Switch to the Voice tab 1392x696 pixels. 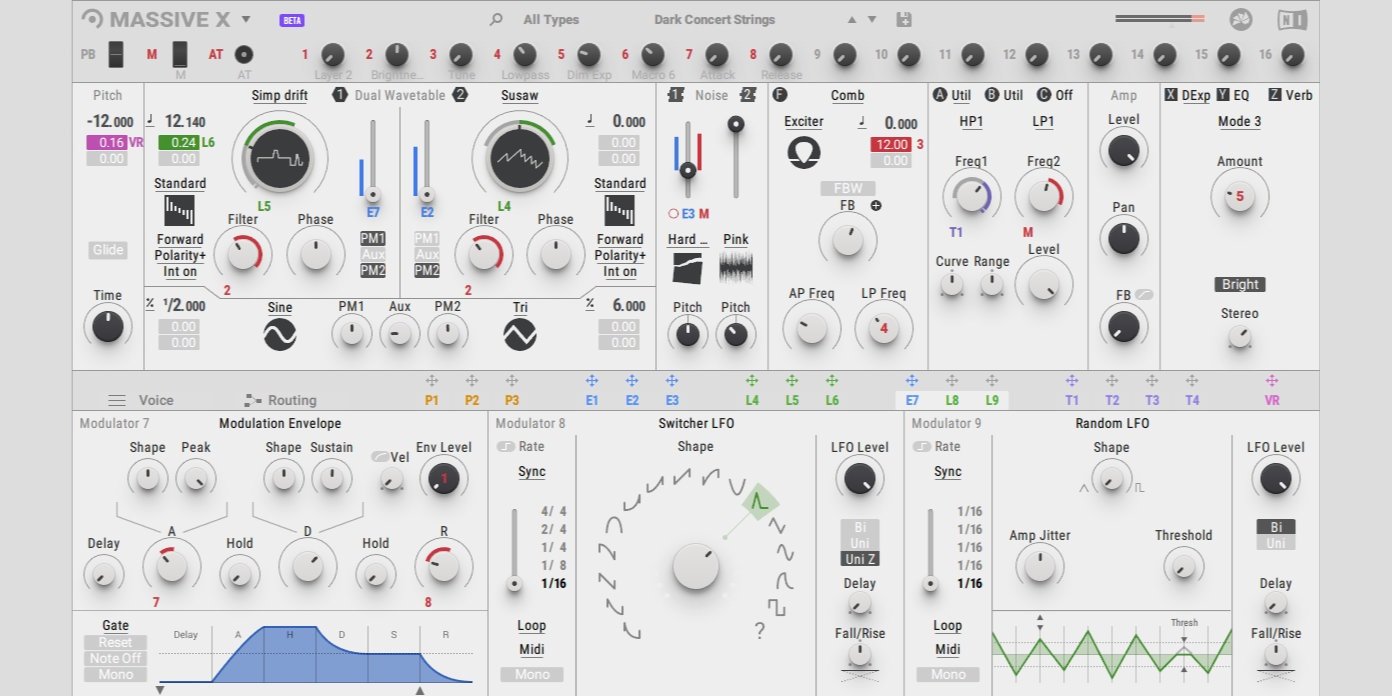[156, 400]
